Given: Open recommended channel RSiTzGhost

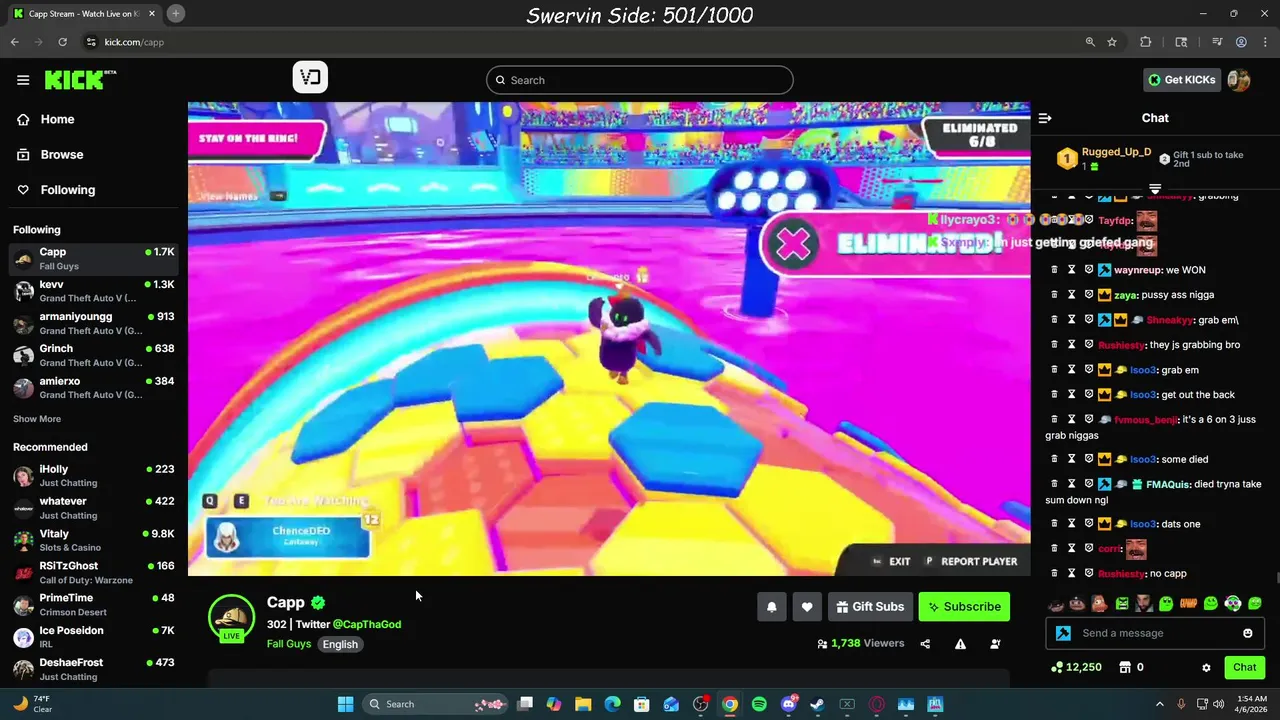Looking at the screenshot, I should (x=93, y=573).
